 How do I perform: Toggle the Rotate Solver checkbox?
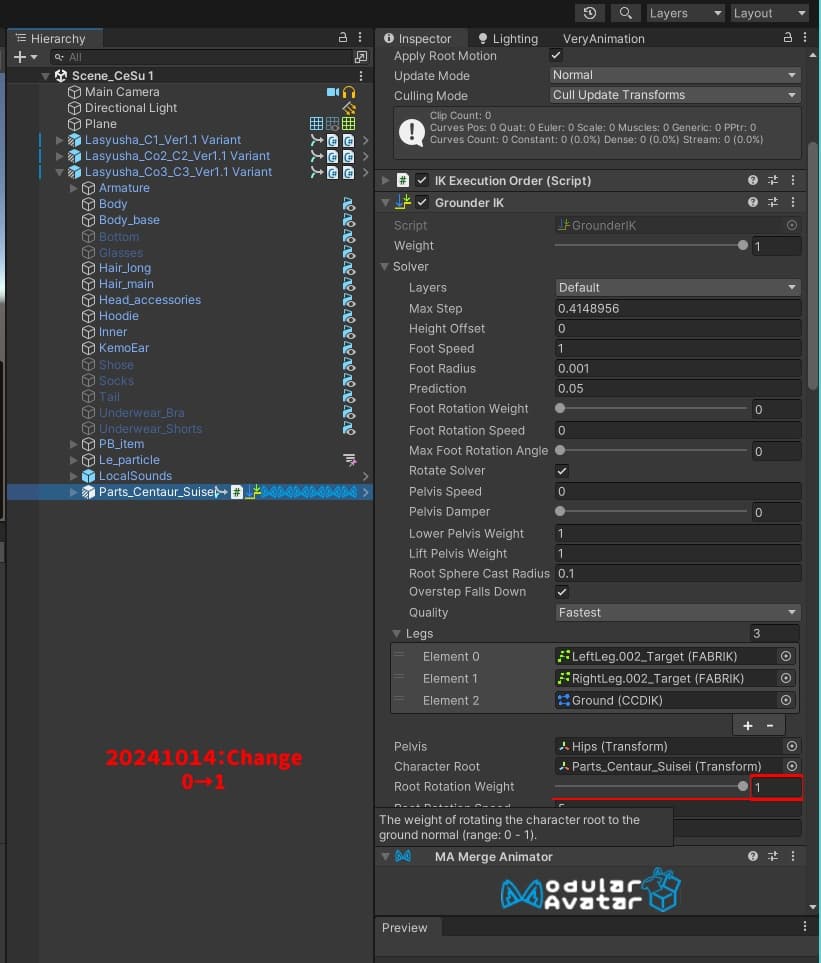tap(562, 471)
